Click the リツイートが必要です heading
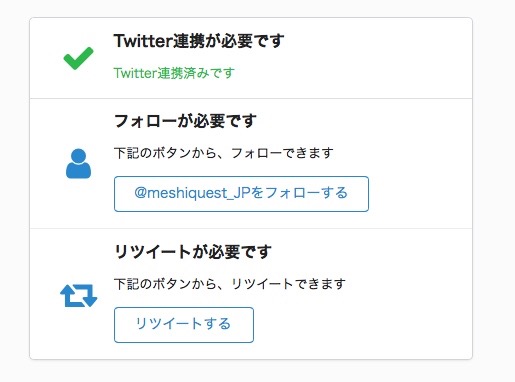Screen dimensions: 515x382 click(x=193, y=252)
